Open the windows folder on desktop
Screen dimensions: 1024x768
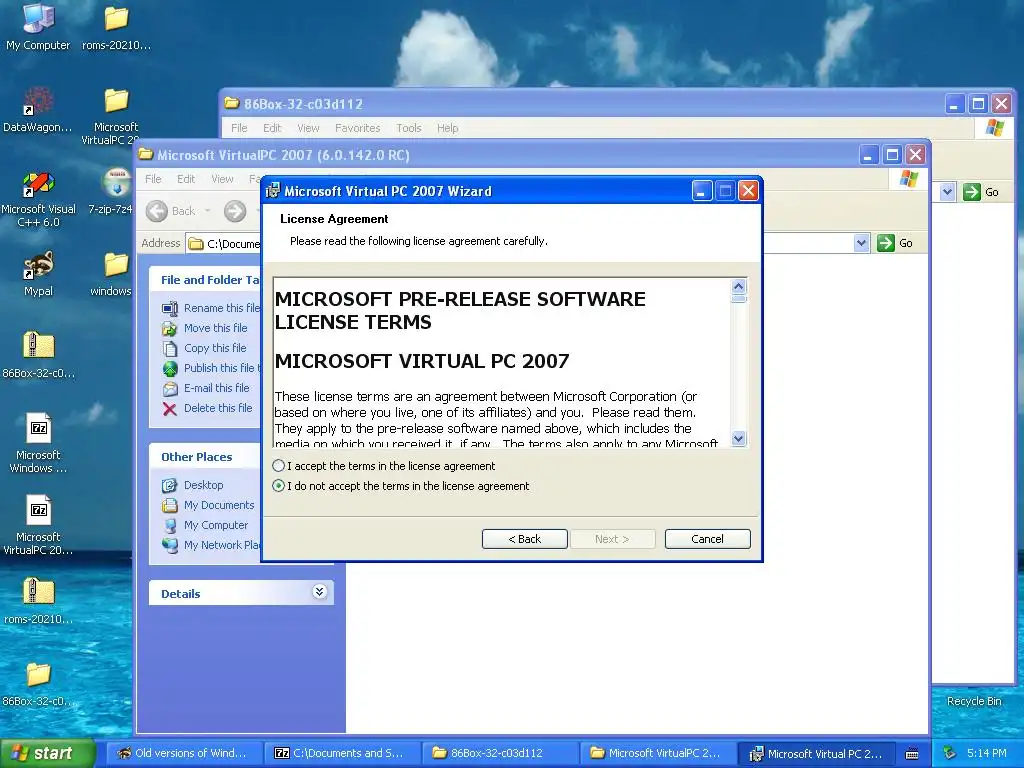115,273
